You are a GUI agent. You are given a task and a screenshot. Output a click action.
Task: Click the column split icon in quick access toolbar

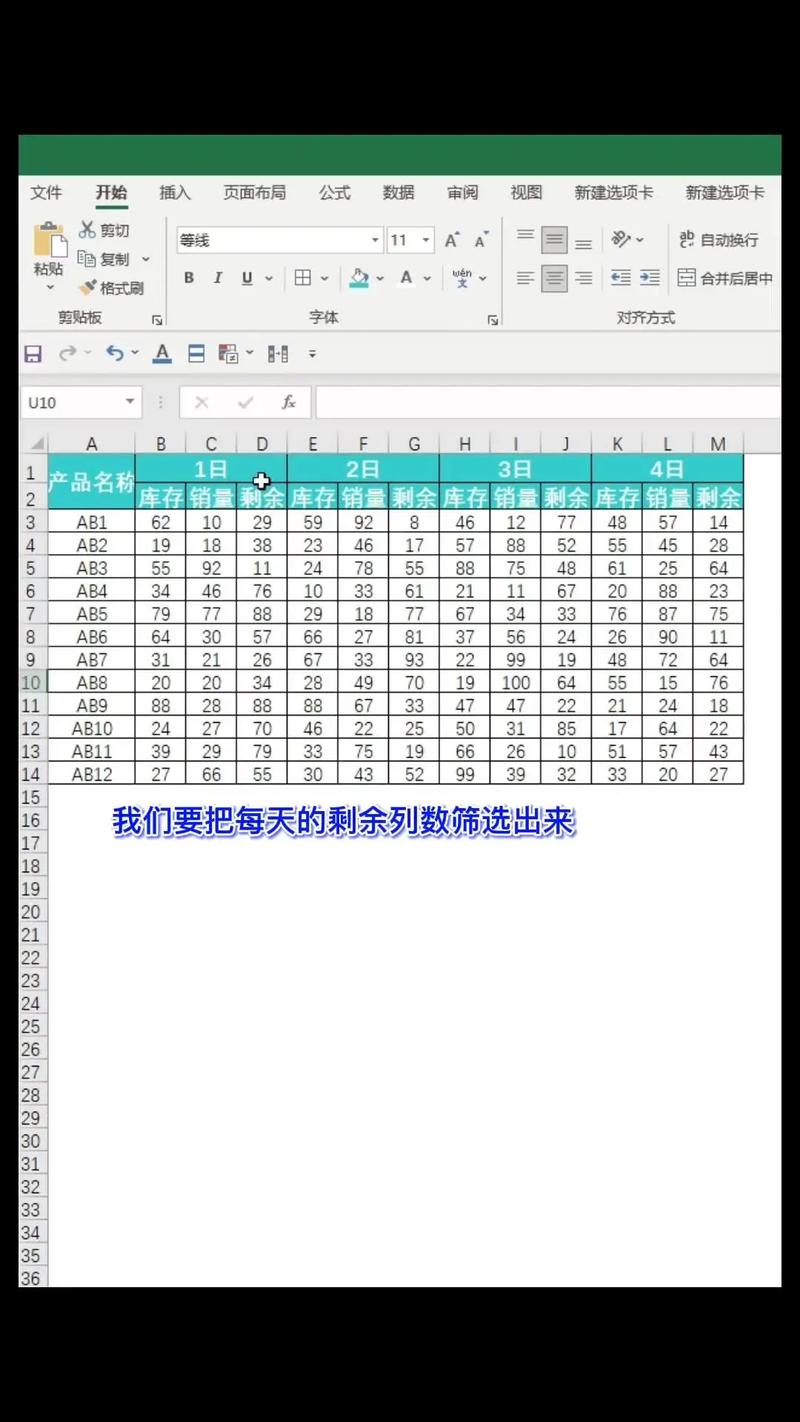click(x=279, y=354)
